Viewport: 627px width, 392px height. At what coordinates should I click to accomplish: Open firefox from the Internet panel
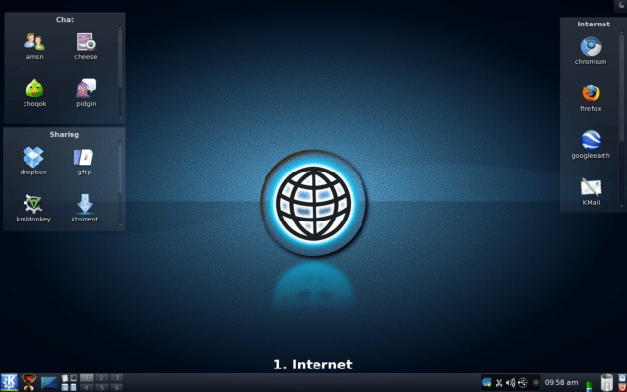(591, 94)
